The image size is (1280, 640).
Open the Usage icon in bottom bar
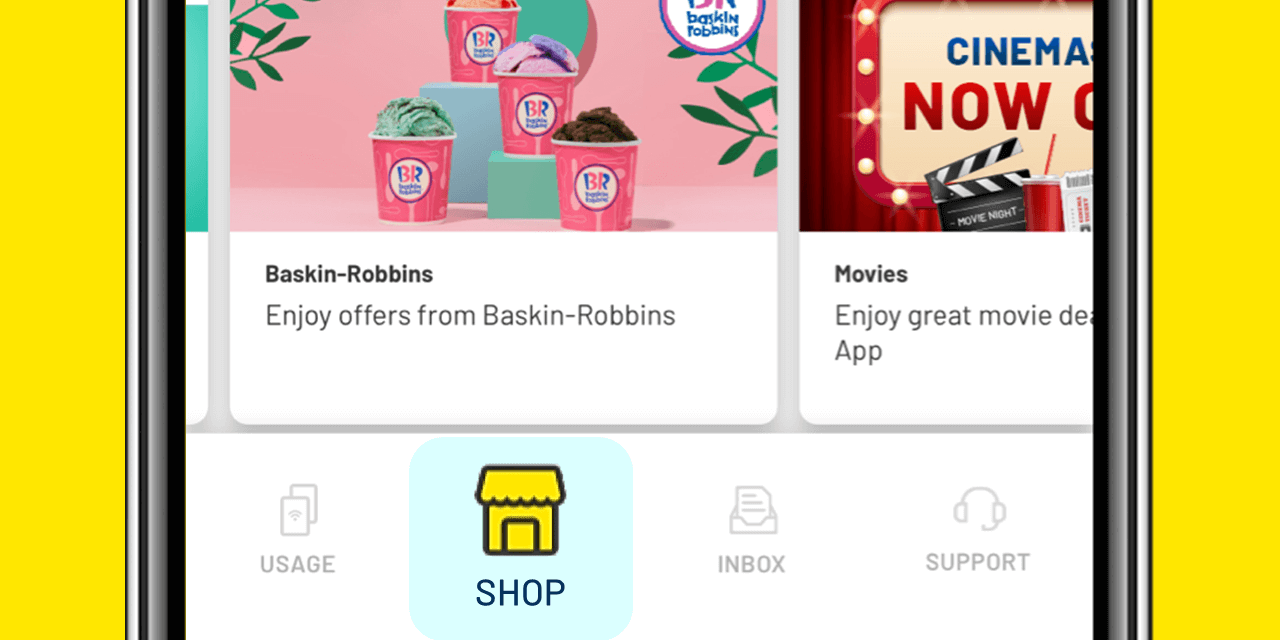298,510
